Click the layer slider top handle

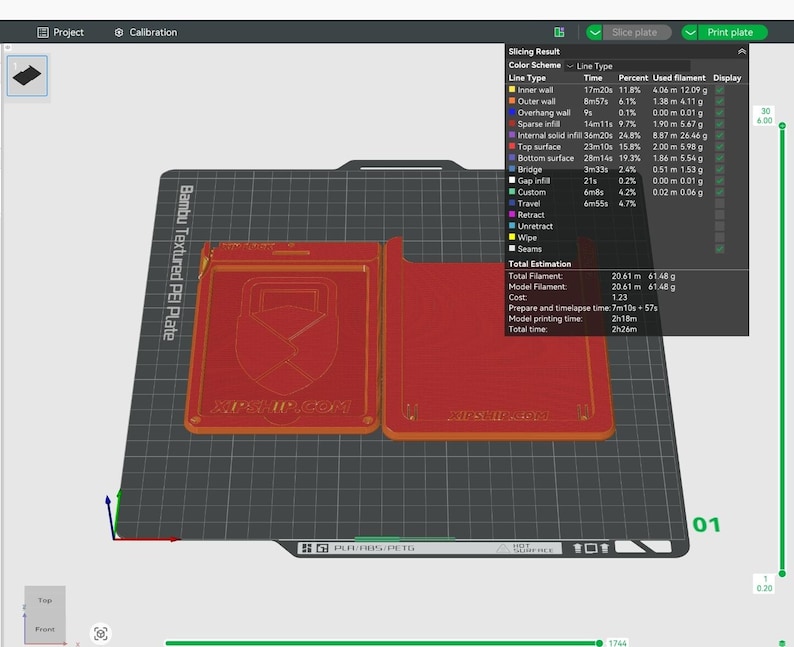coord(782,125)
